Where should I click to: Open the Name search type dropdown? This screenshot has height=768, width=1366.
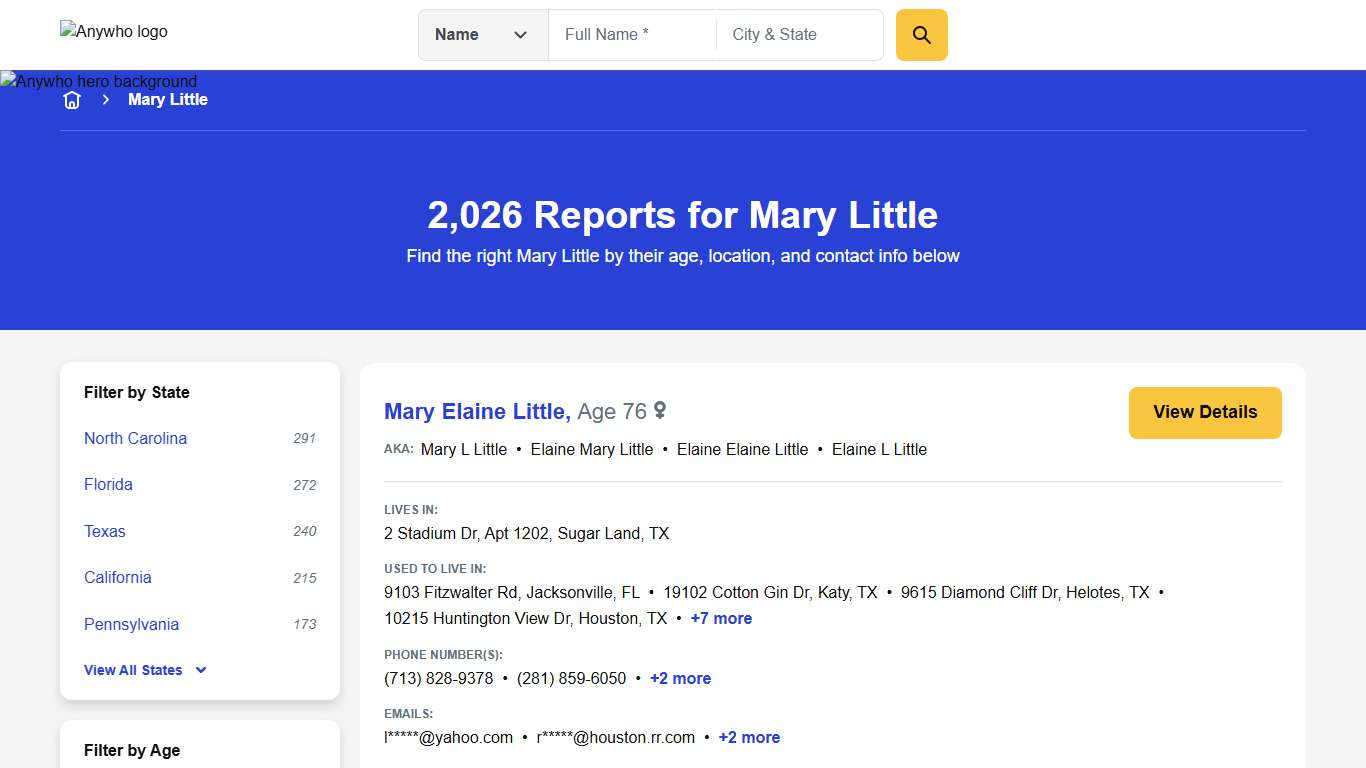pyautogui.click(x=483, y=34)
